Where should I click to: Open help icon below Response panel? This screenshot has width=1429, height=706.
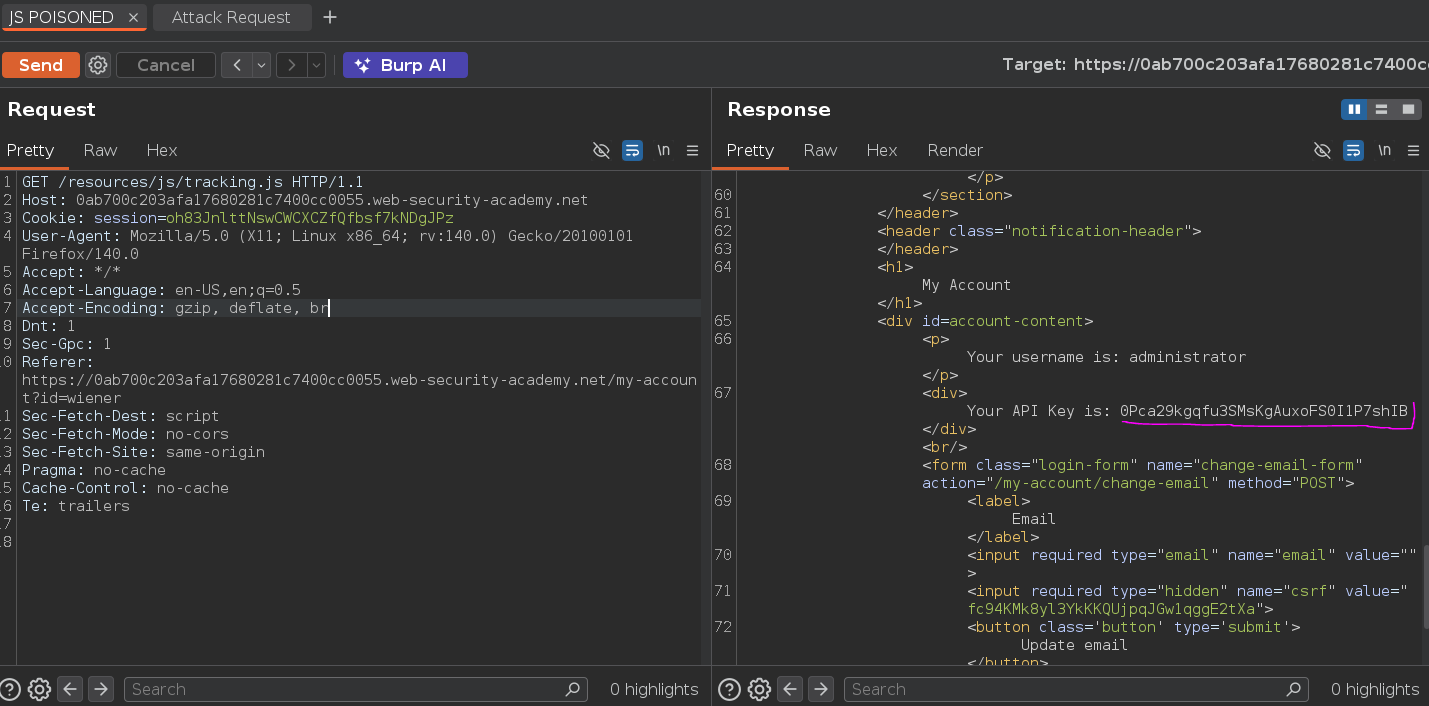730,689
